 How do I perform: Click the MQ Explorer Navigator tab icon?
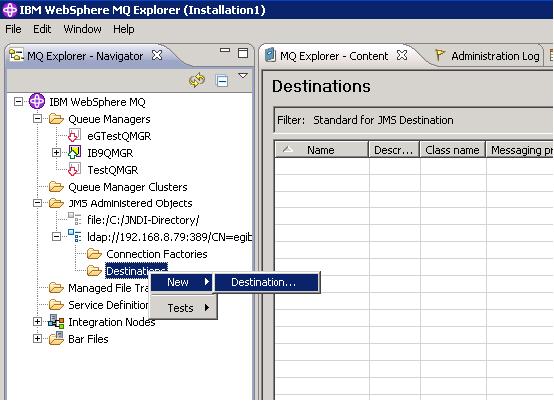pyautogui.click(x=16, y=55)
